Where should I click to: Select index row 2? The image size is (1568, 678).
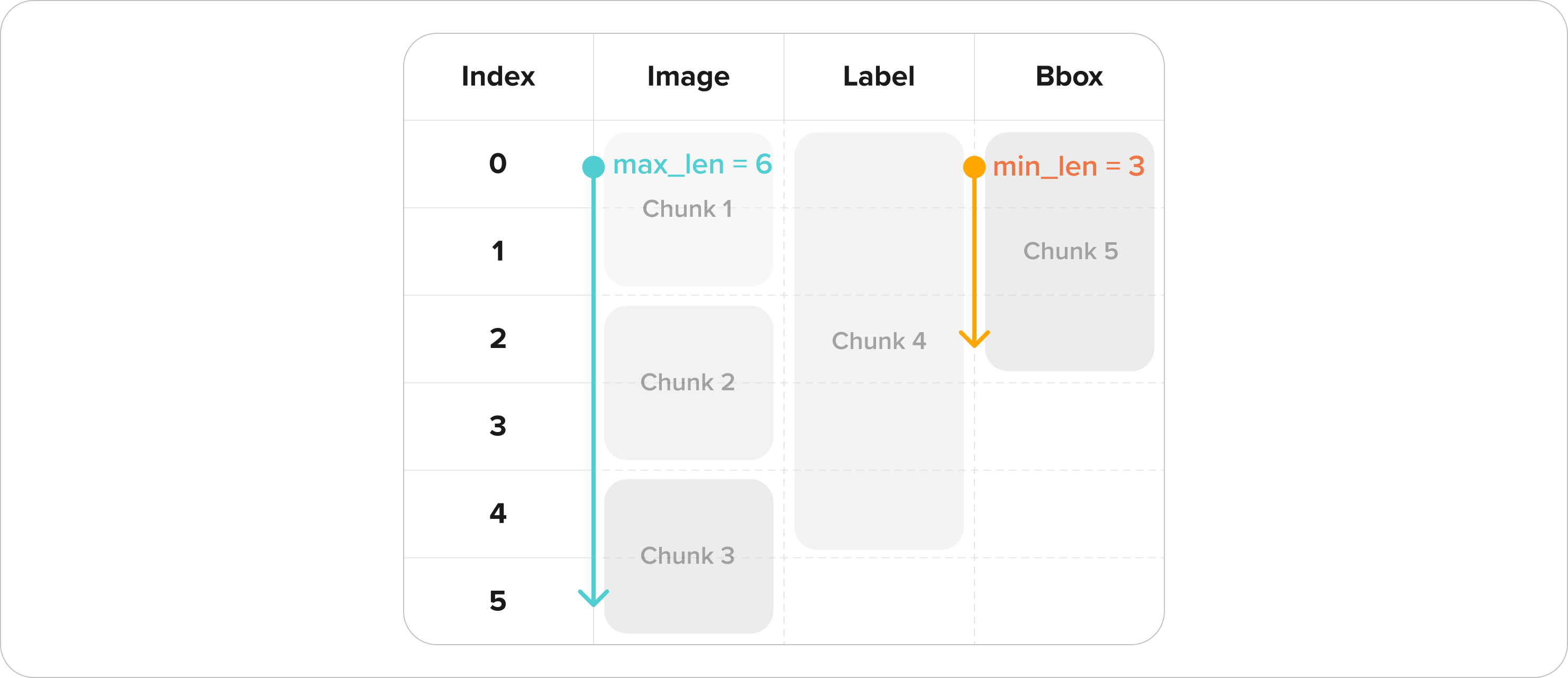498,339
